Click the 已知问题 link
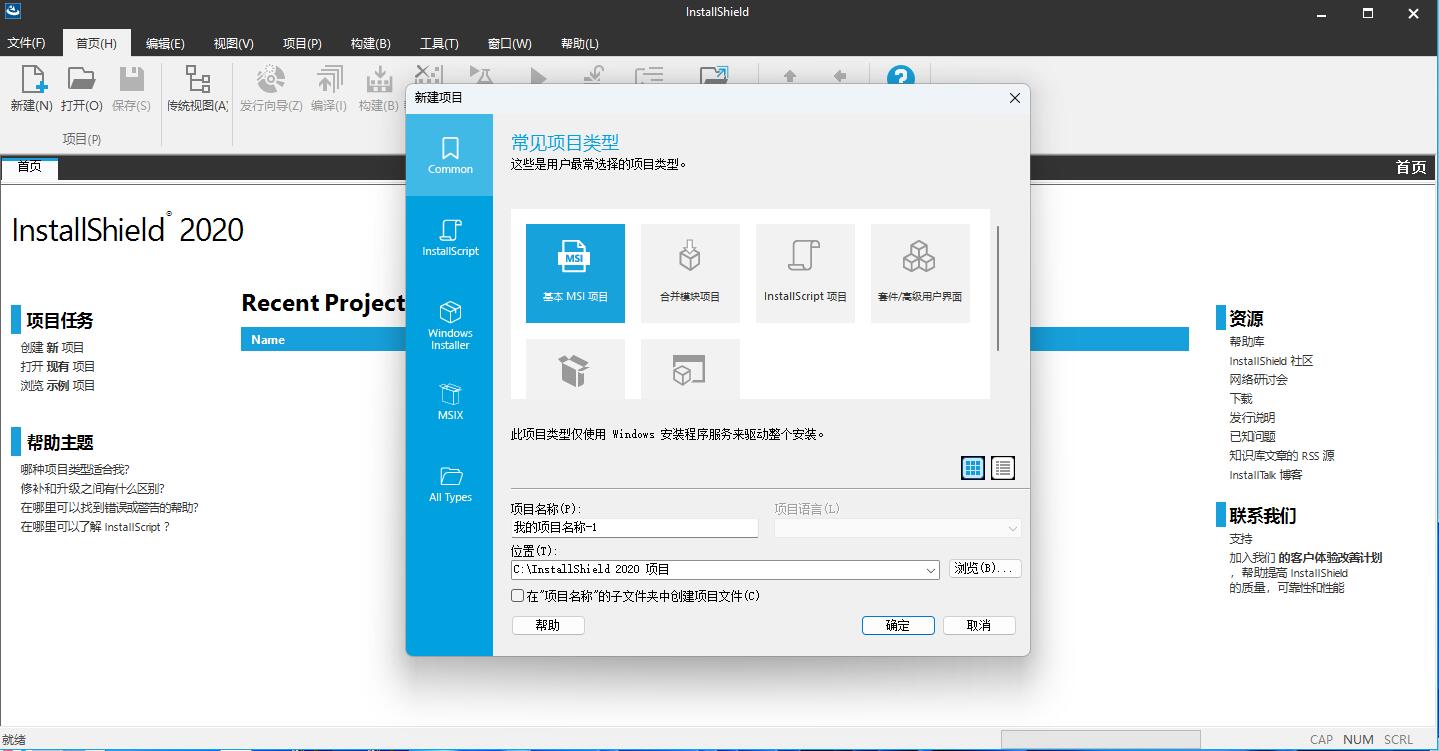 [x=1252, y=436]
